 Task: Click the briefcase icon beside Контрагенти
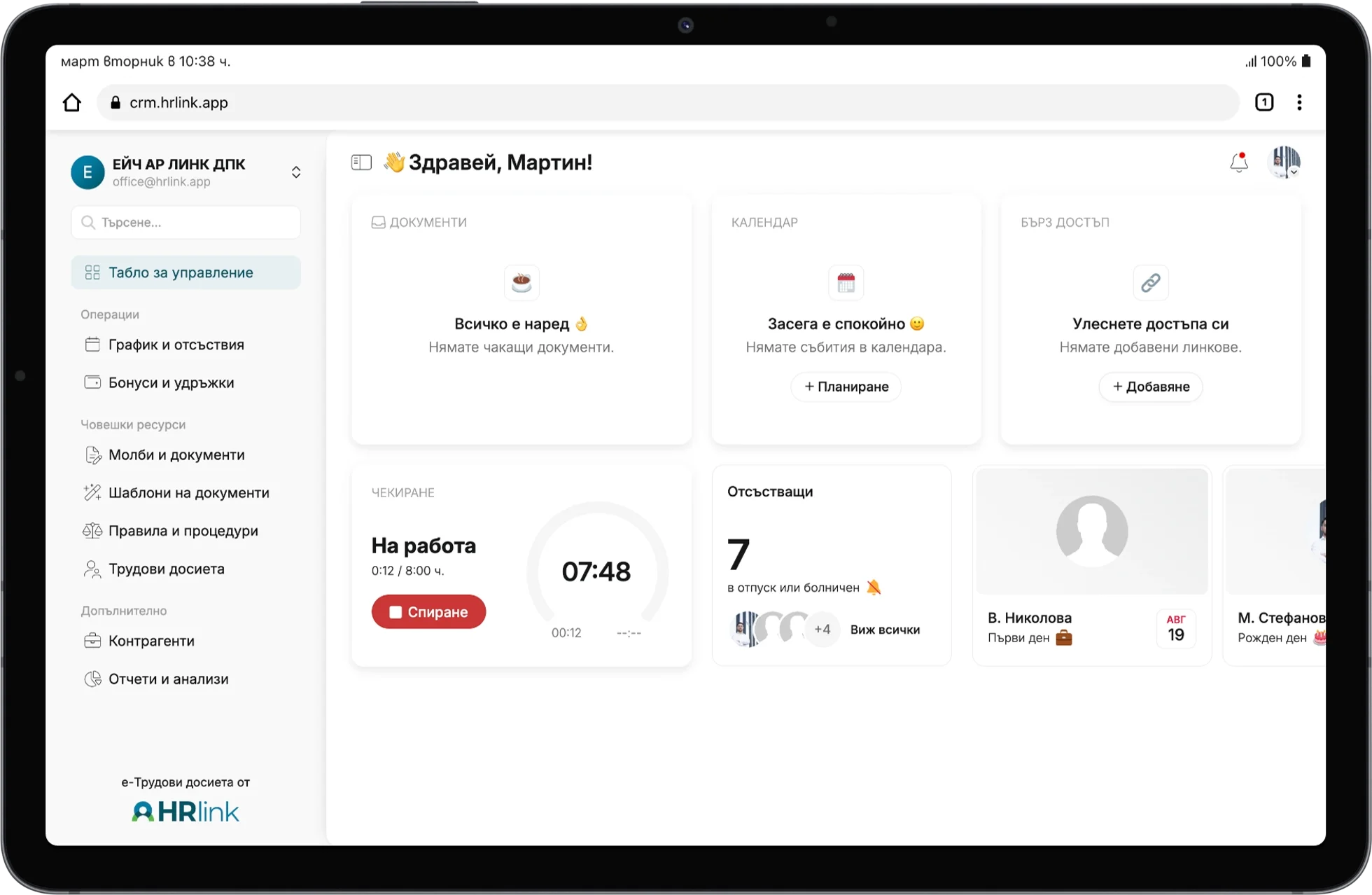92,641
